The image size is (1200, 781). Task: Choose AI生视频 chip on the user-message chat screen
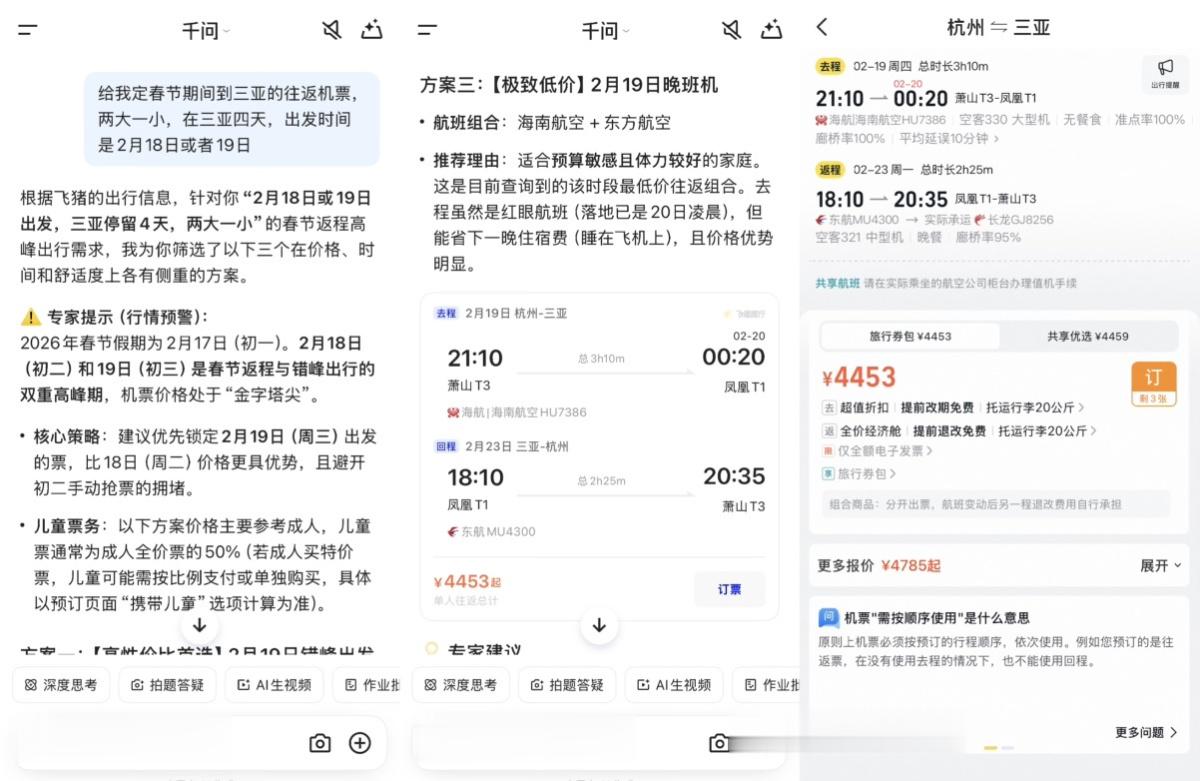tap(274, 685)
